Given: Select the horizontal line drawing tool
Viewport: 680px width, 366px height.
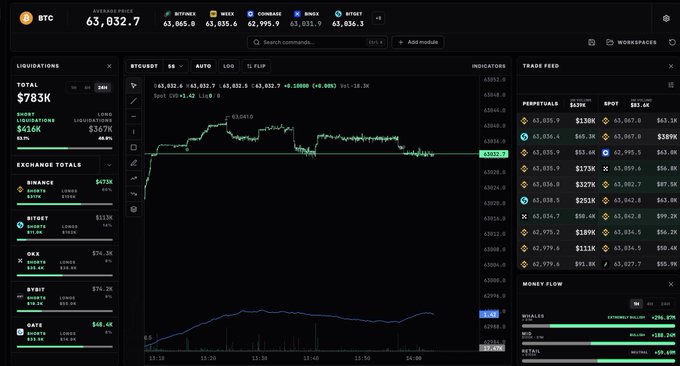Looking at the screenshot, I should tap(134, 117).
